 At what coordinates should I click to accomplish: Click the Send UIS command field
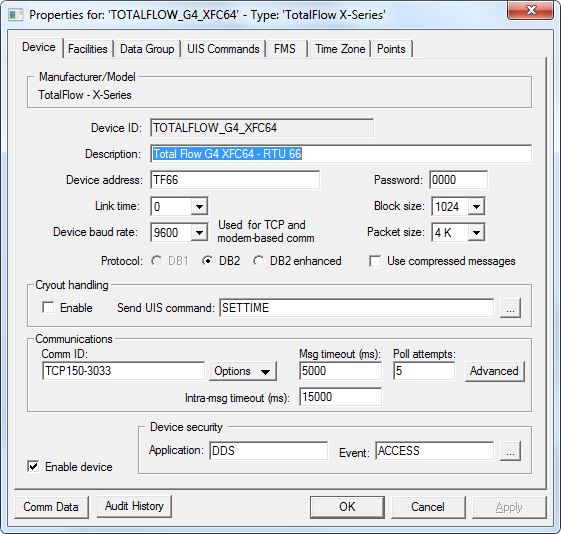(356, 308)
